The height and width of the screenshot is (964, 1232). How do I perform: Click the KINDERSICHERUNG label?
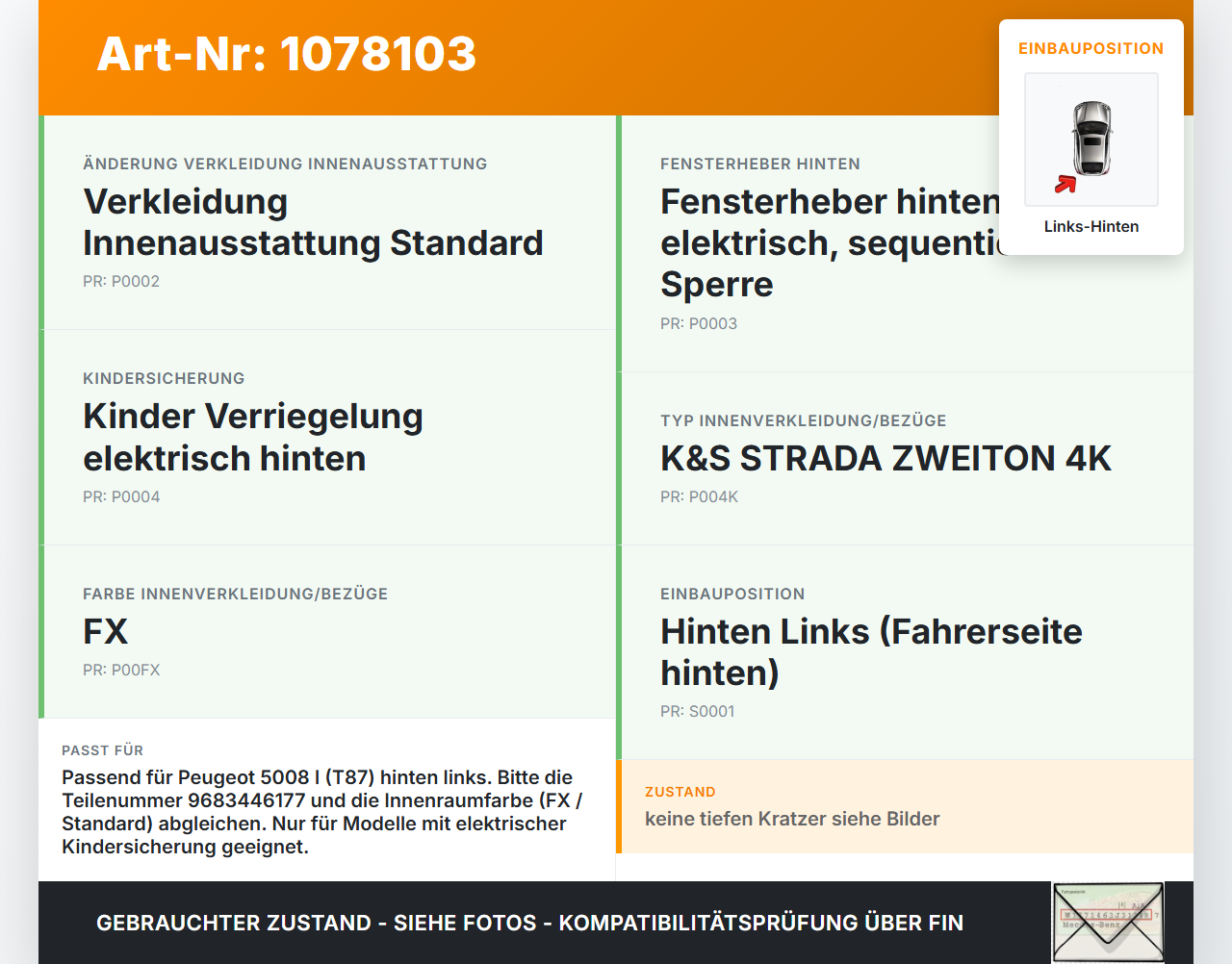click(164, 378)
